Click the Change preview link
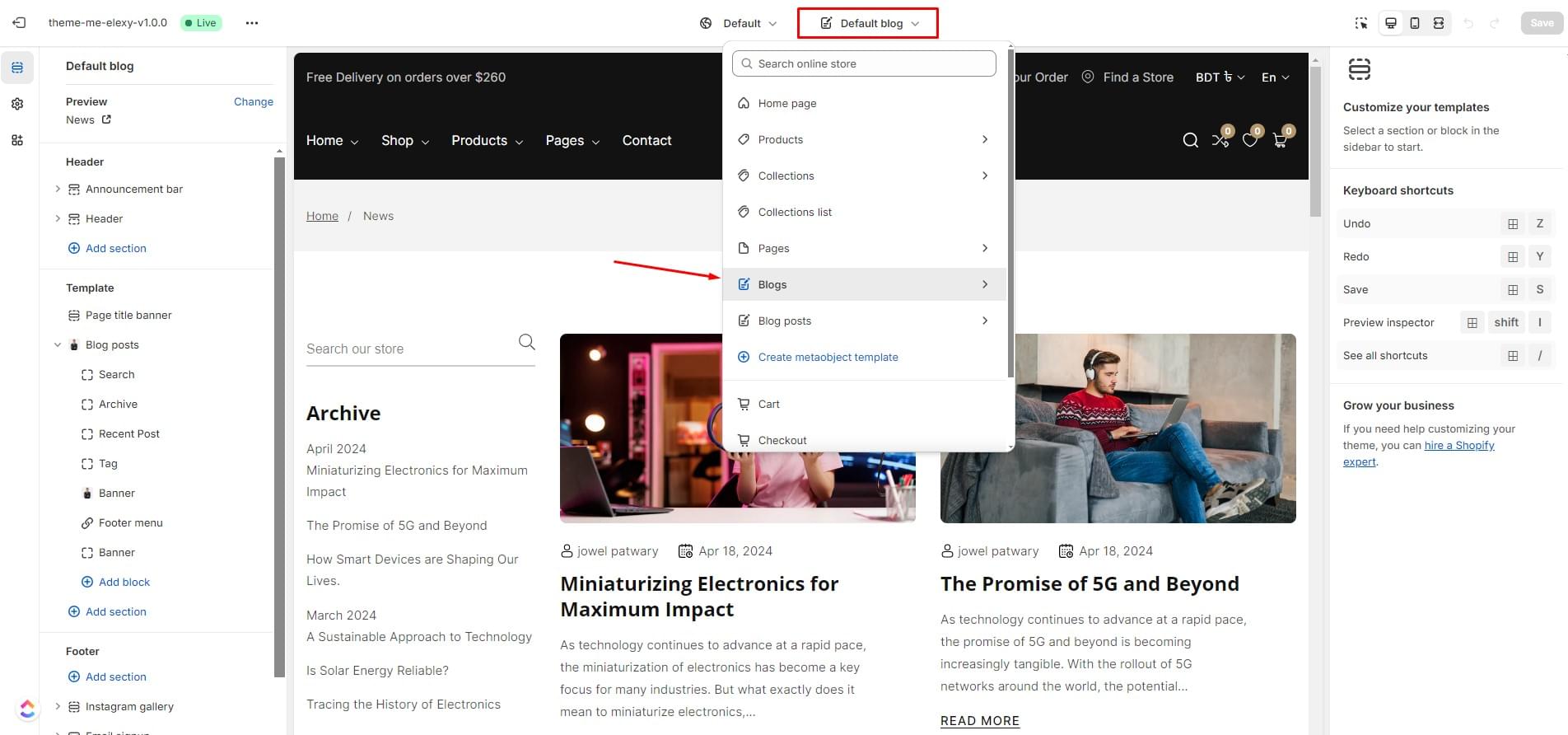The height and width of the screenshot is (735, 1568). (x=253, y=101)
